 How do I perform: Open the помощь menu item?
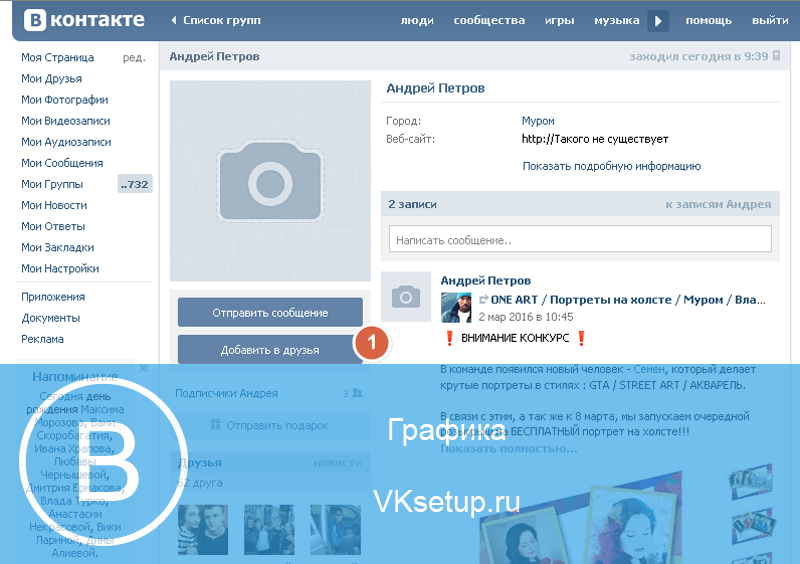708,20
